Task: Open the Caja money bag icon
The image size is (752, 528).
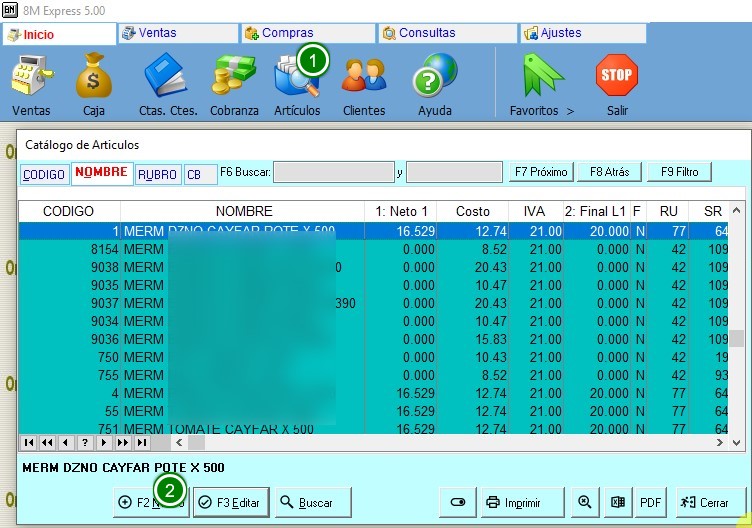Action: point(94,75)
